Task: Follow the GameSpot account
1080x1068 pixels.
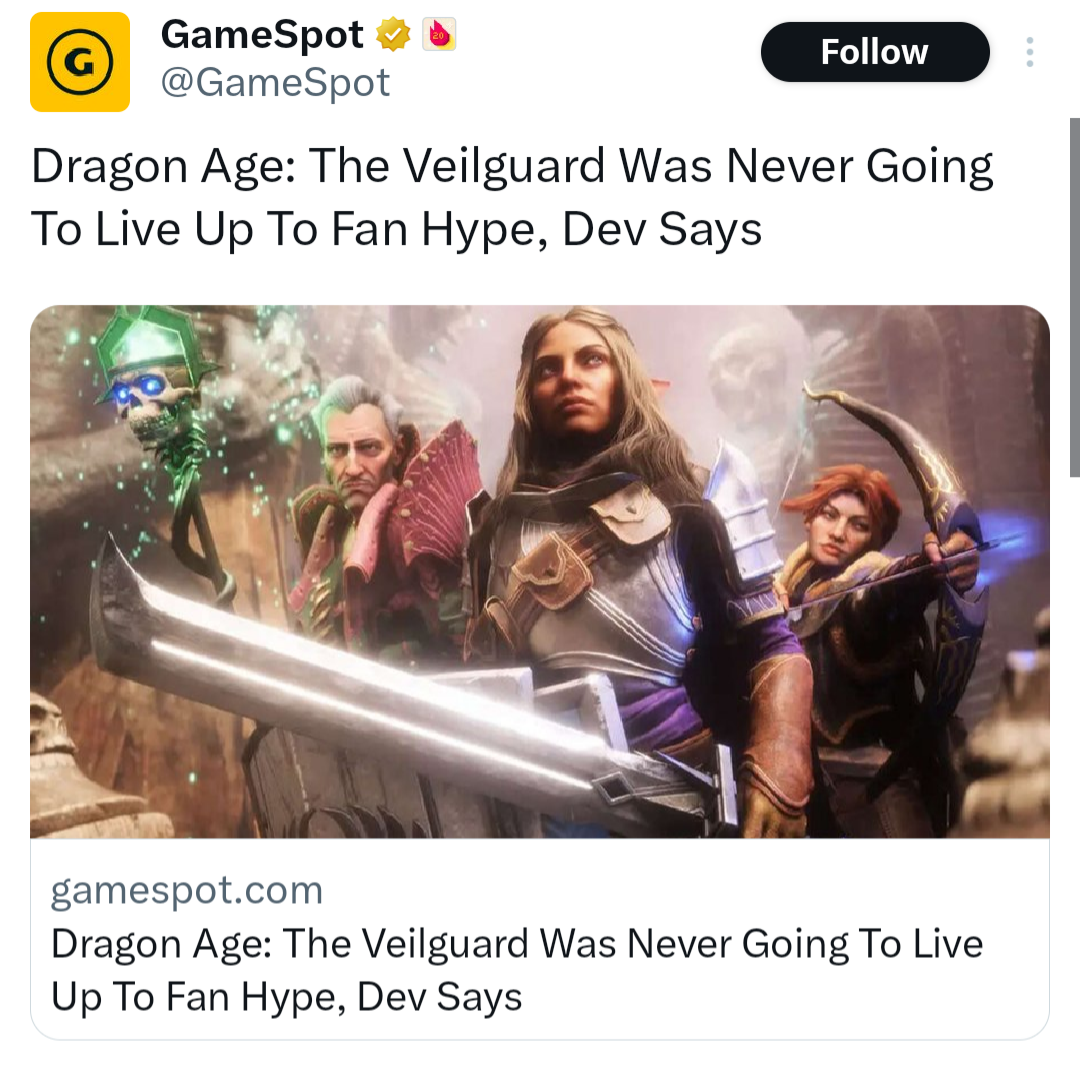Action: click(875, 52)
